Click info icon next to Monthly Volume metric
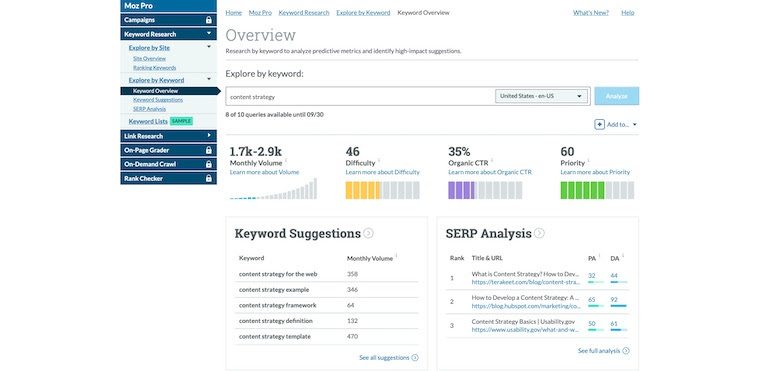The height and width of the screenshot is (371, 760). [x=286, y=161]
